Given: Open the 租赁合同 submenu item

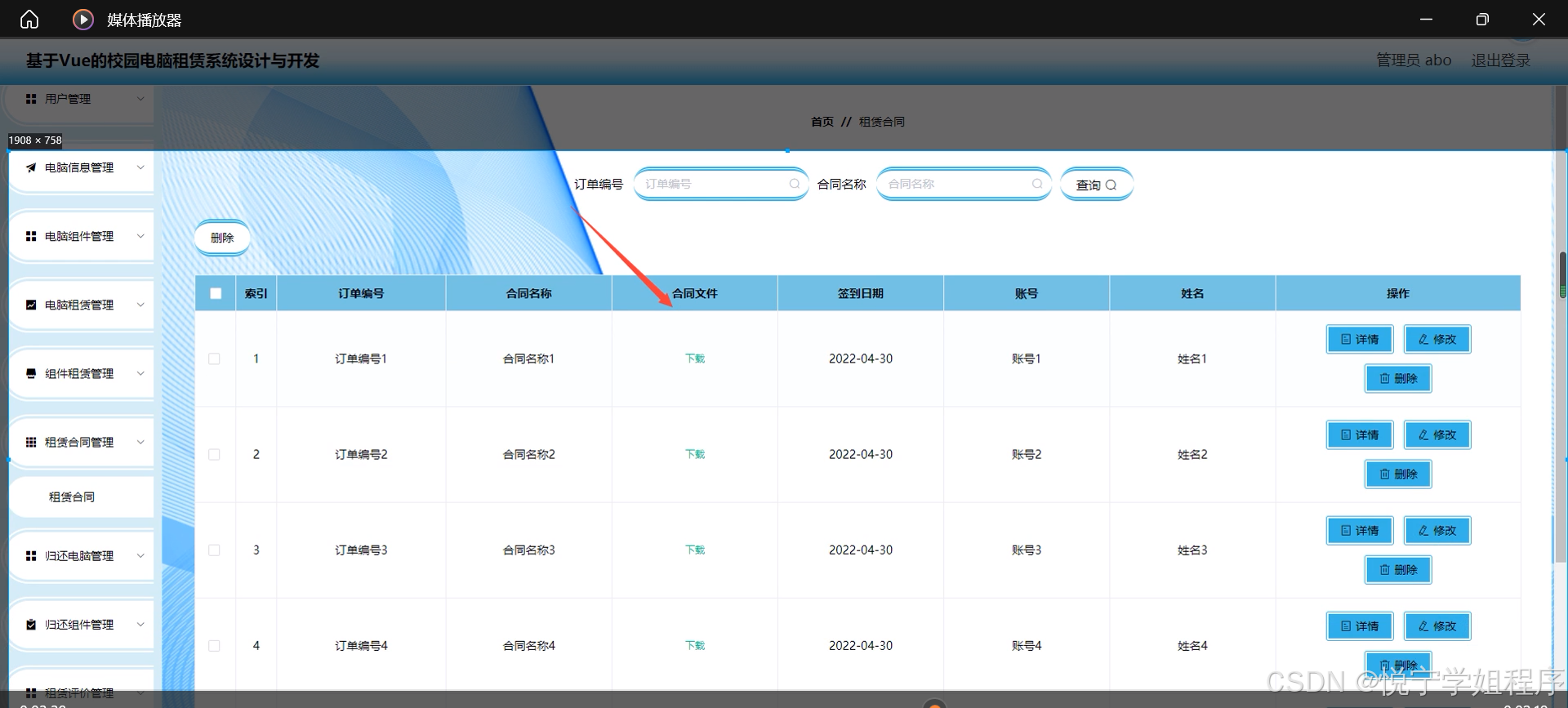Looking at the screenshot, I should [81, 496].
